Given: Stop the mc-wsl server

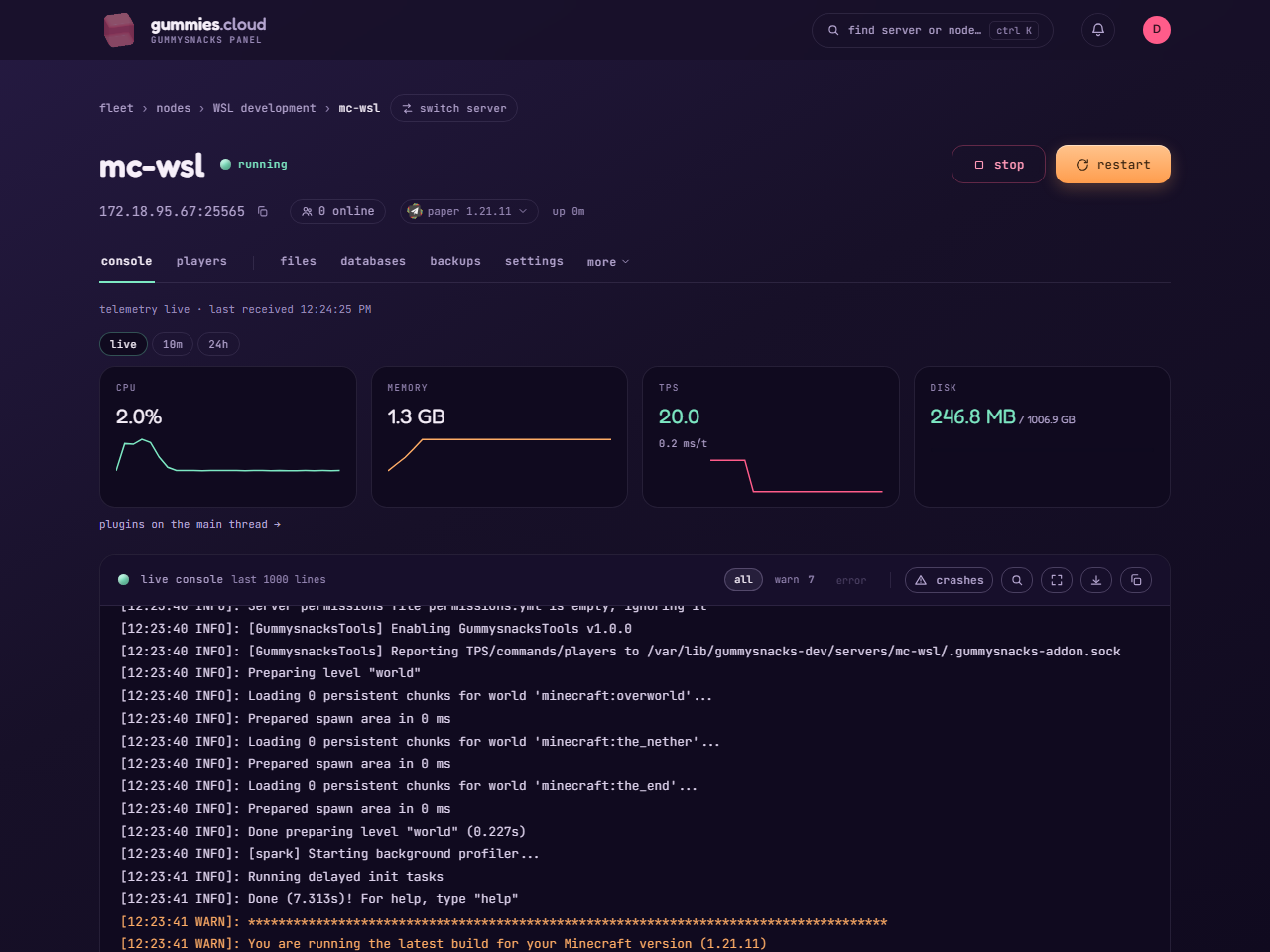Looking at the screenshot, I should [998, 165].
